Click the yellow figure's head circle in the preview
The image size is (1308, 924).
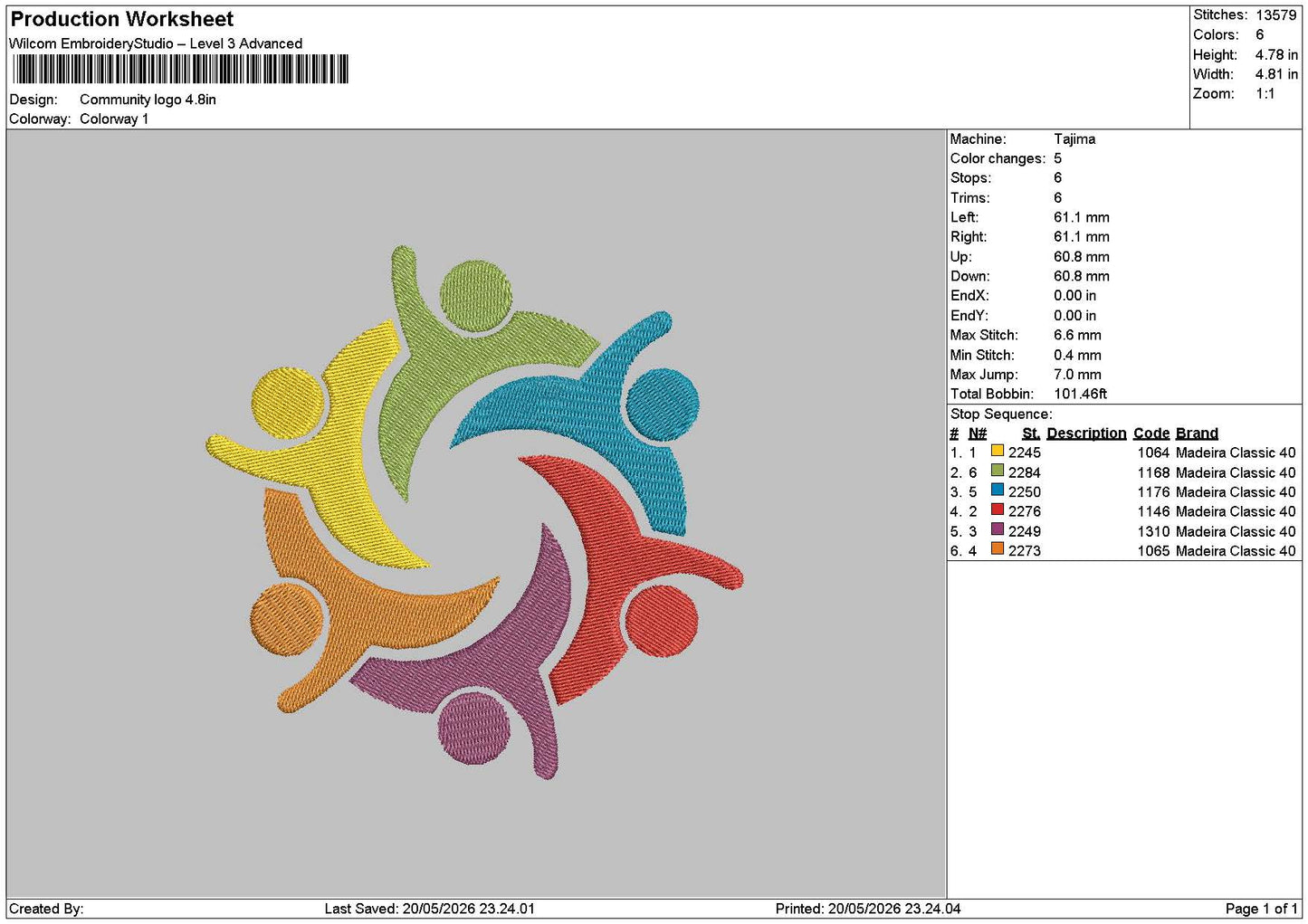coord(287,404)
